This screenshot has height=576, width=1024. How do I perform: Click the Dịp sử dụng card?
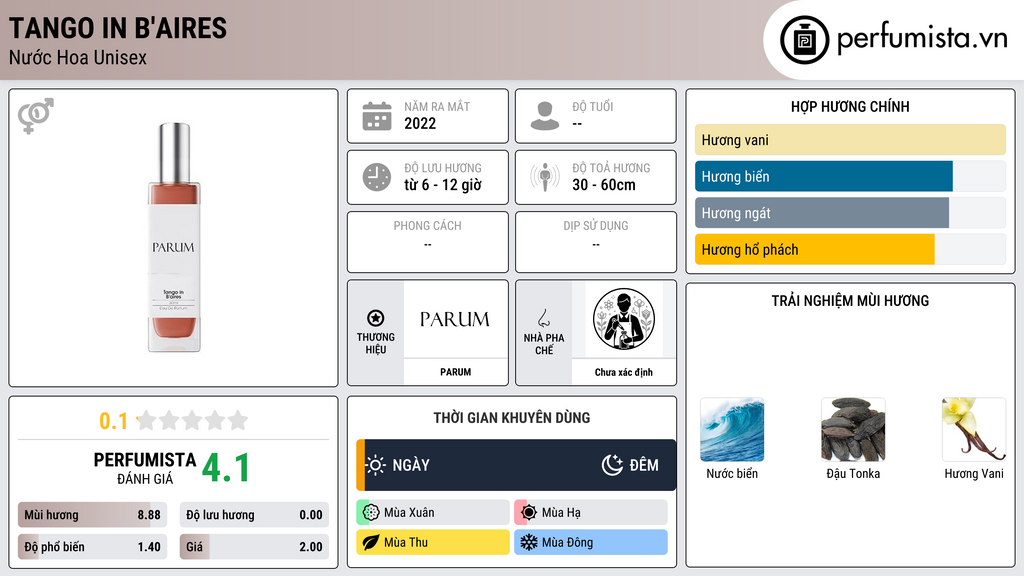tap(596, 242)
